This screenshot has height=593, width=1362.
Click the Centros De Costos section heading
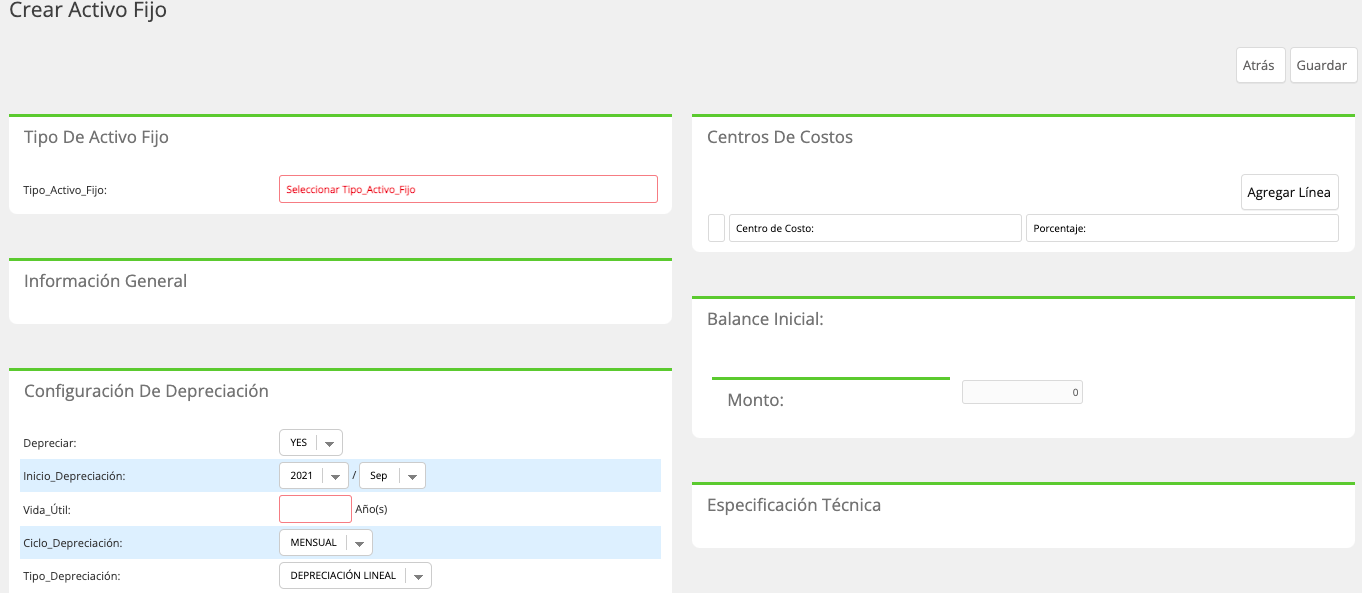pyautogui.click(x=780, y=137)
